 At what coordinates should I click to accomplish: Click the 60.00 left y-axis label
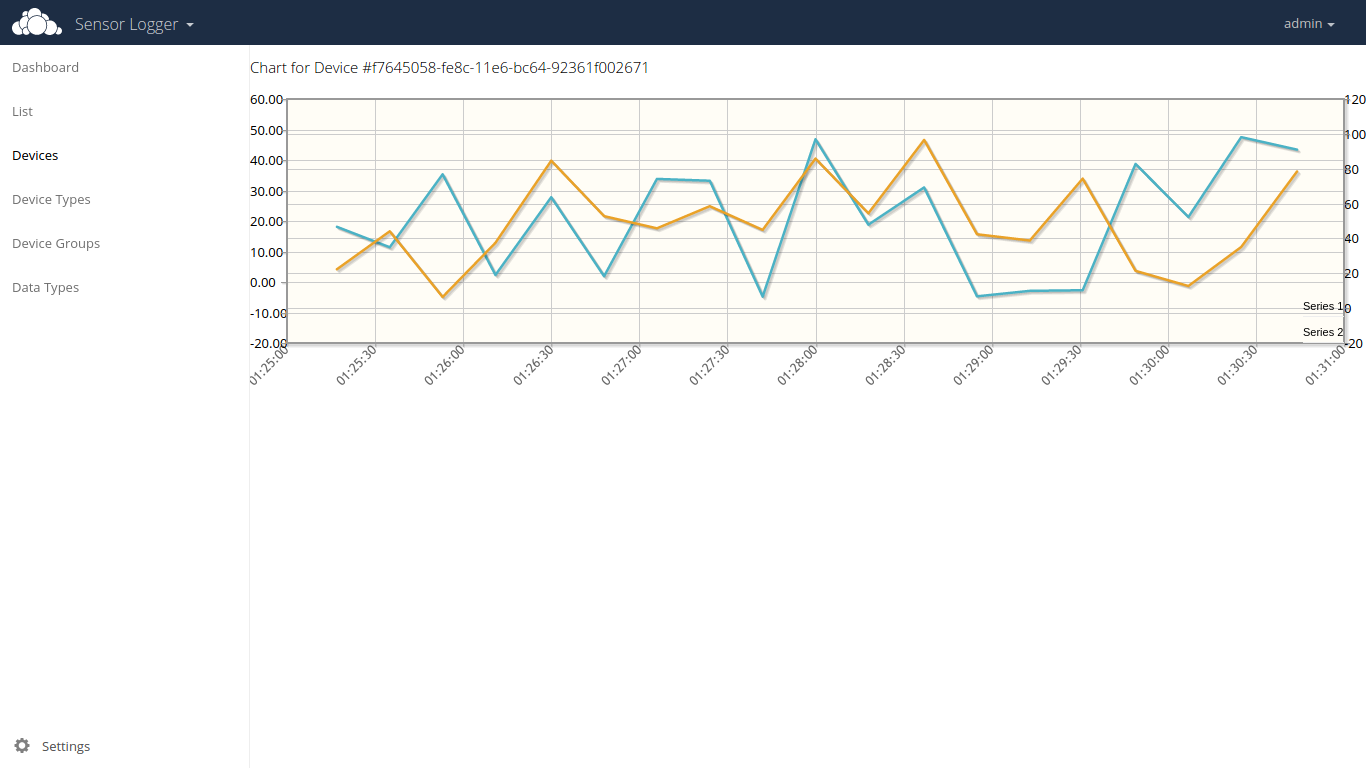click(x=266, y=100)
